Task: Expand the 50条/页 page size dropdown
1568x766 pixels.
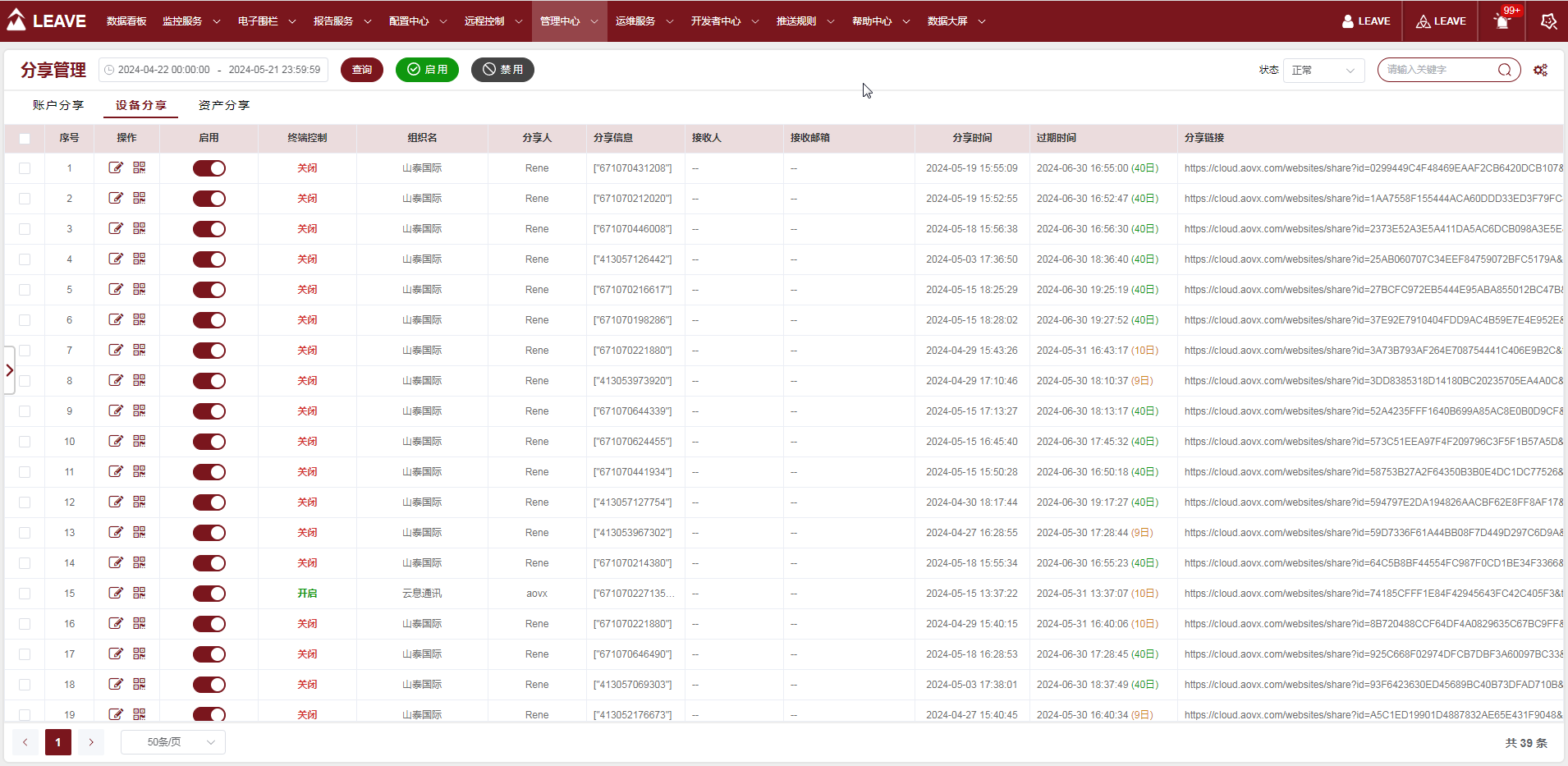Action: point(173,742)
